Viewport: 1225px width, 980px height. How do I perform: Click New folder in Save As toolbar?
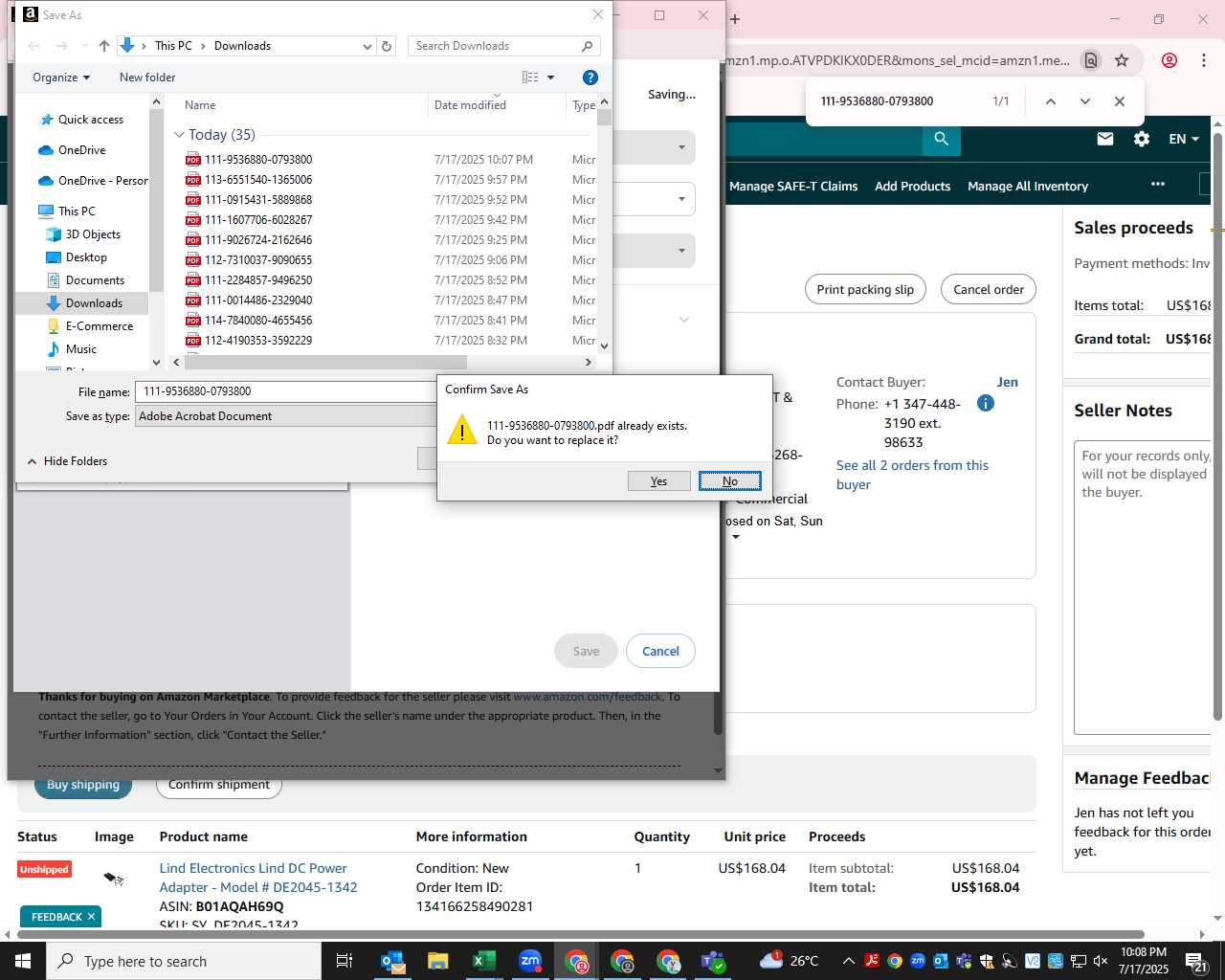pos(147,78)
